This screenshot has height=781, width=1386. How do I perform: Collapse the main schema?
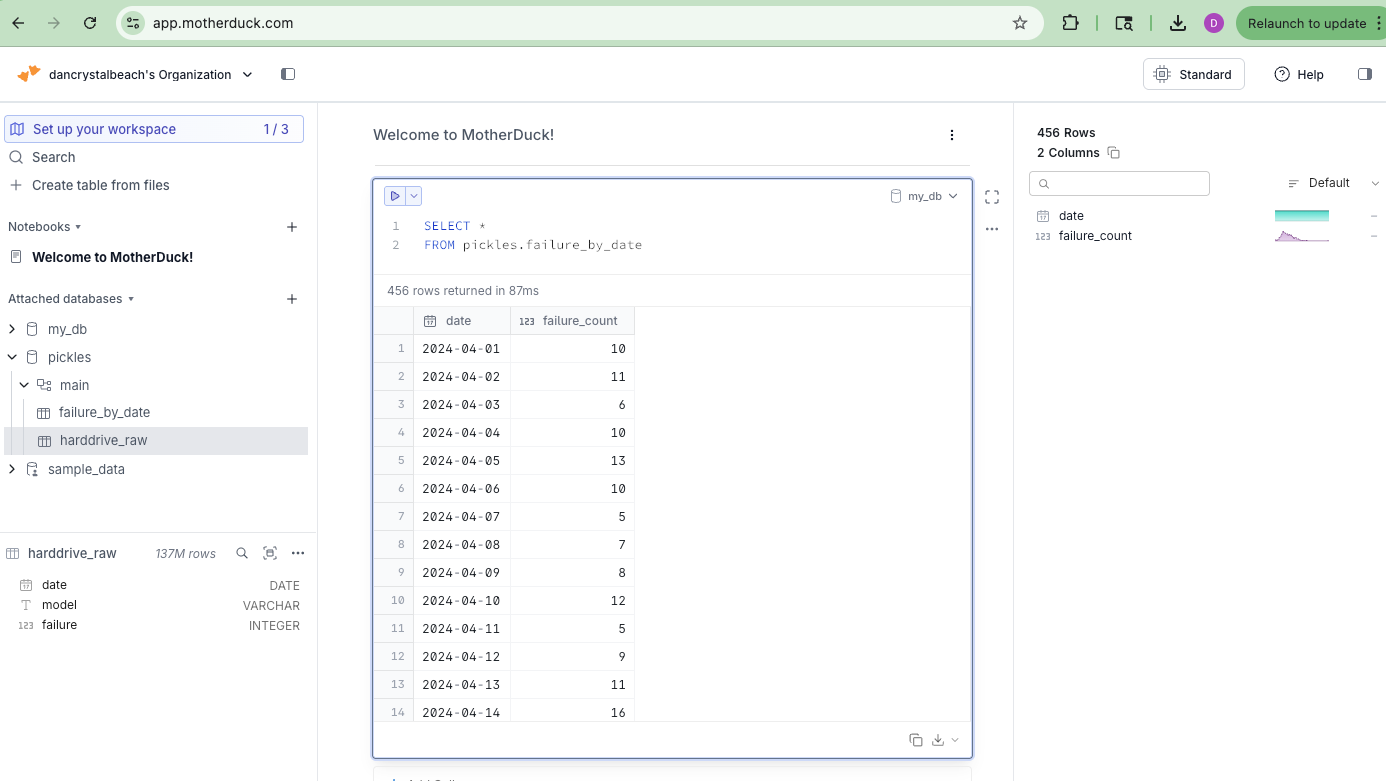click(x=24, y=385)
